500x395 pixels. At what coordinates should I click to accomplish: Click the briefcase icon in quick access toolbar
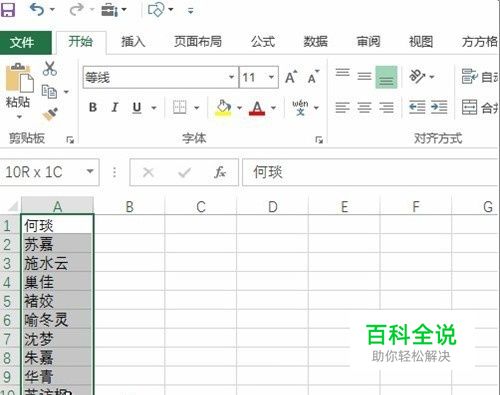click(x=109, y=10)
